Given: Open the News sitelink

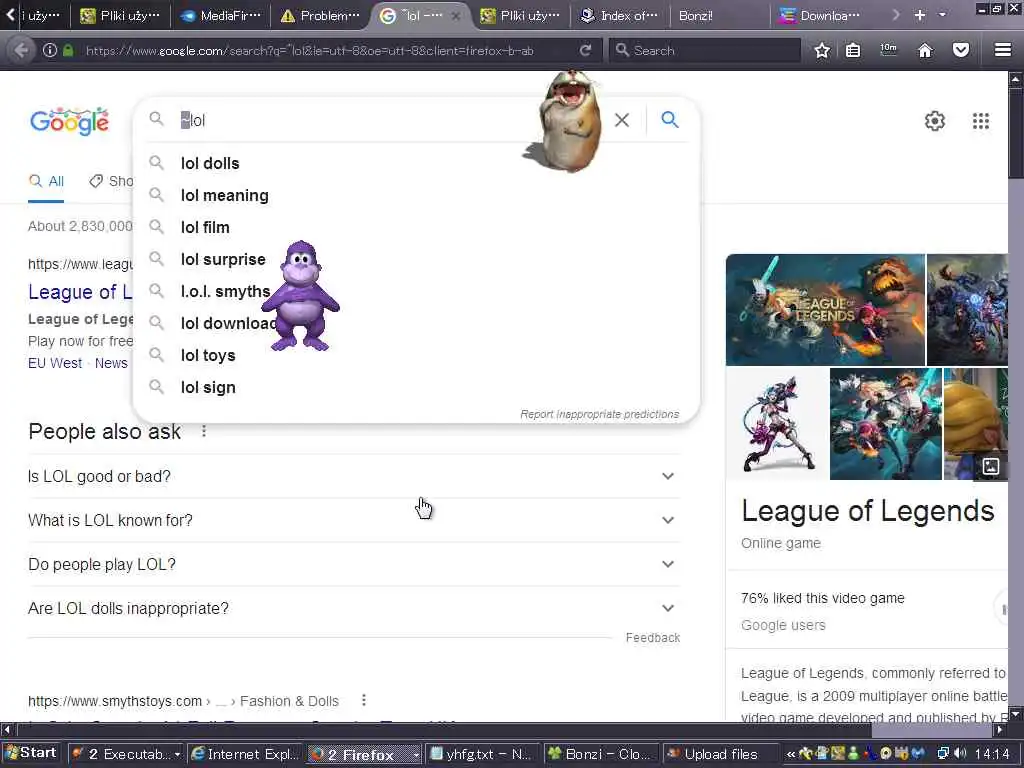Looking at the screenshot, I should (x=111, y=363).
